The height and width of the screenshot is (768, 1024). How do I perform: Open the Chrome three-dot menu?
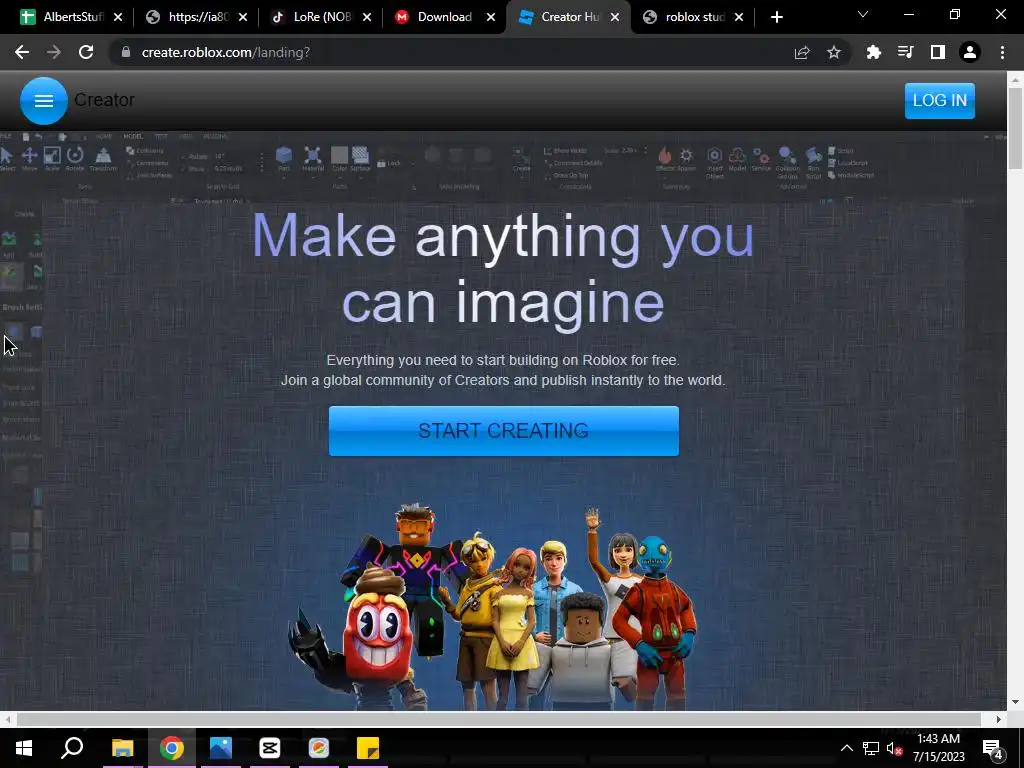coord(1002,52)
